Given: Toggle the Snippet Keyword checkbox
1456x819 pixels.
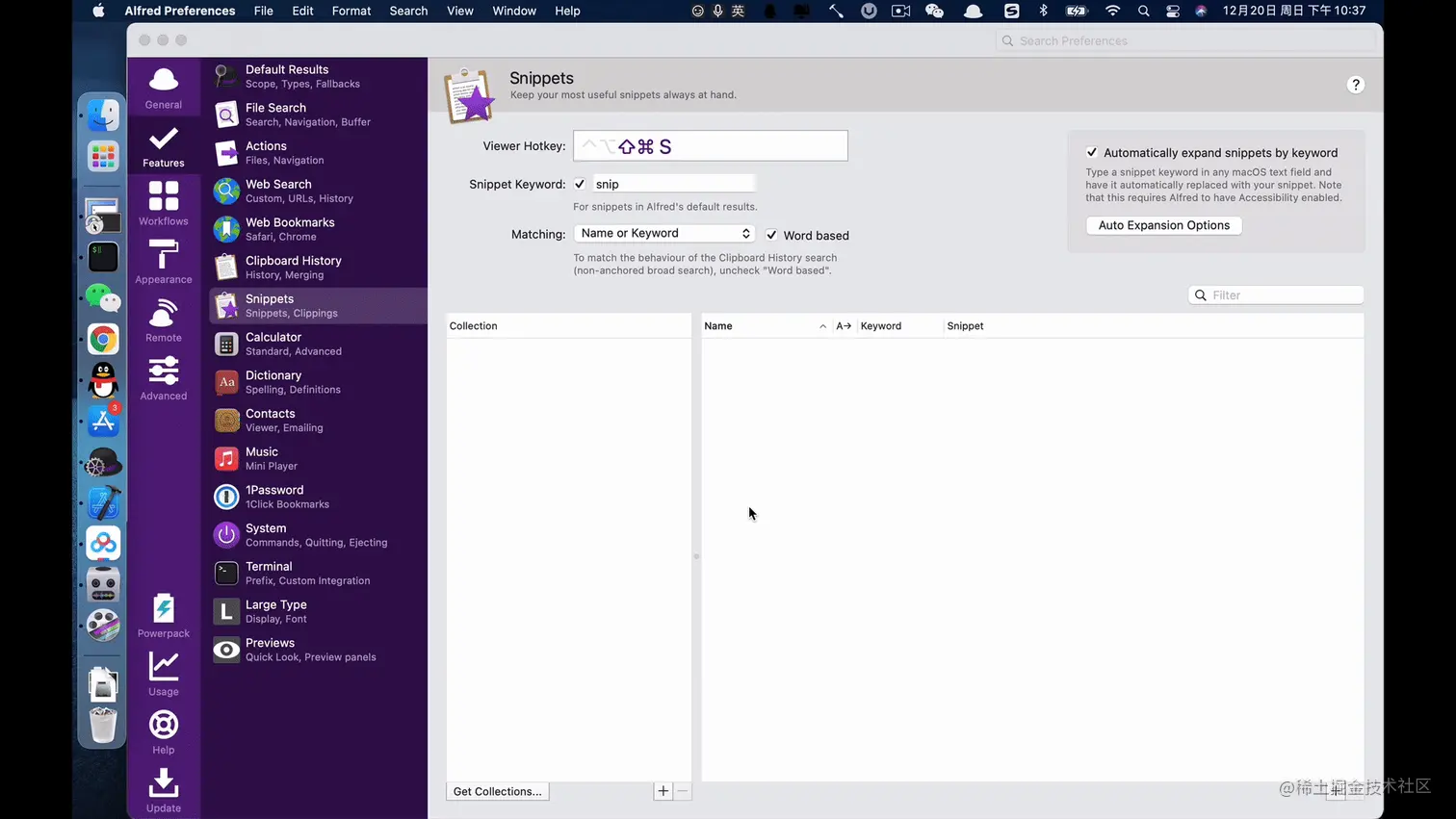Looking at the screenshot, I should coord(580,184).
